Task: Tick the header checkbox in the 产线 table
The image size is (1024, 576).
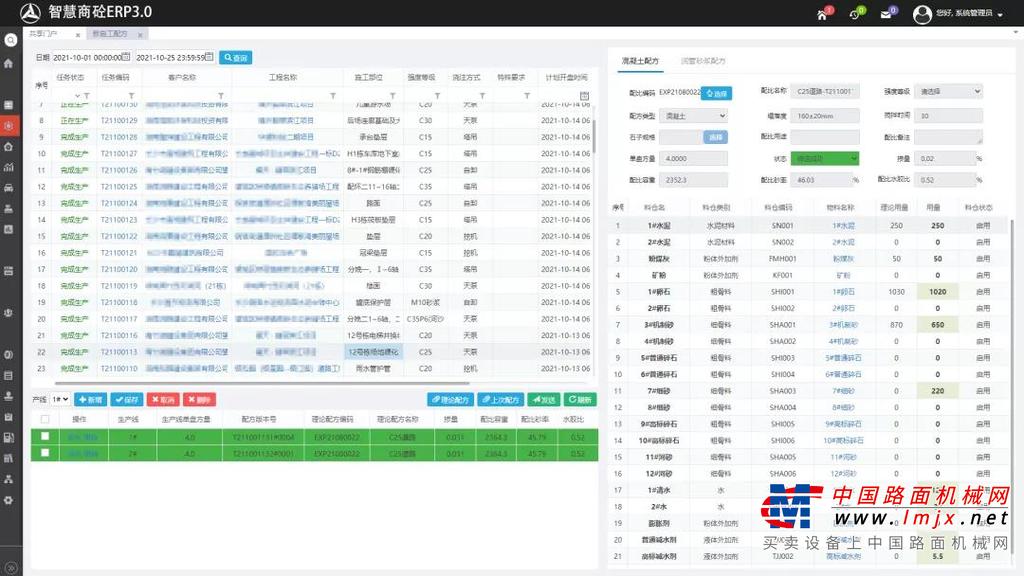Action: click(x=45, y=419)
